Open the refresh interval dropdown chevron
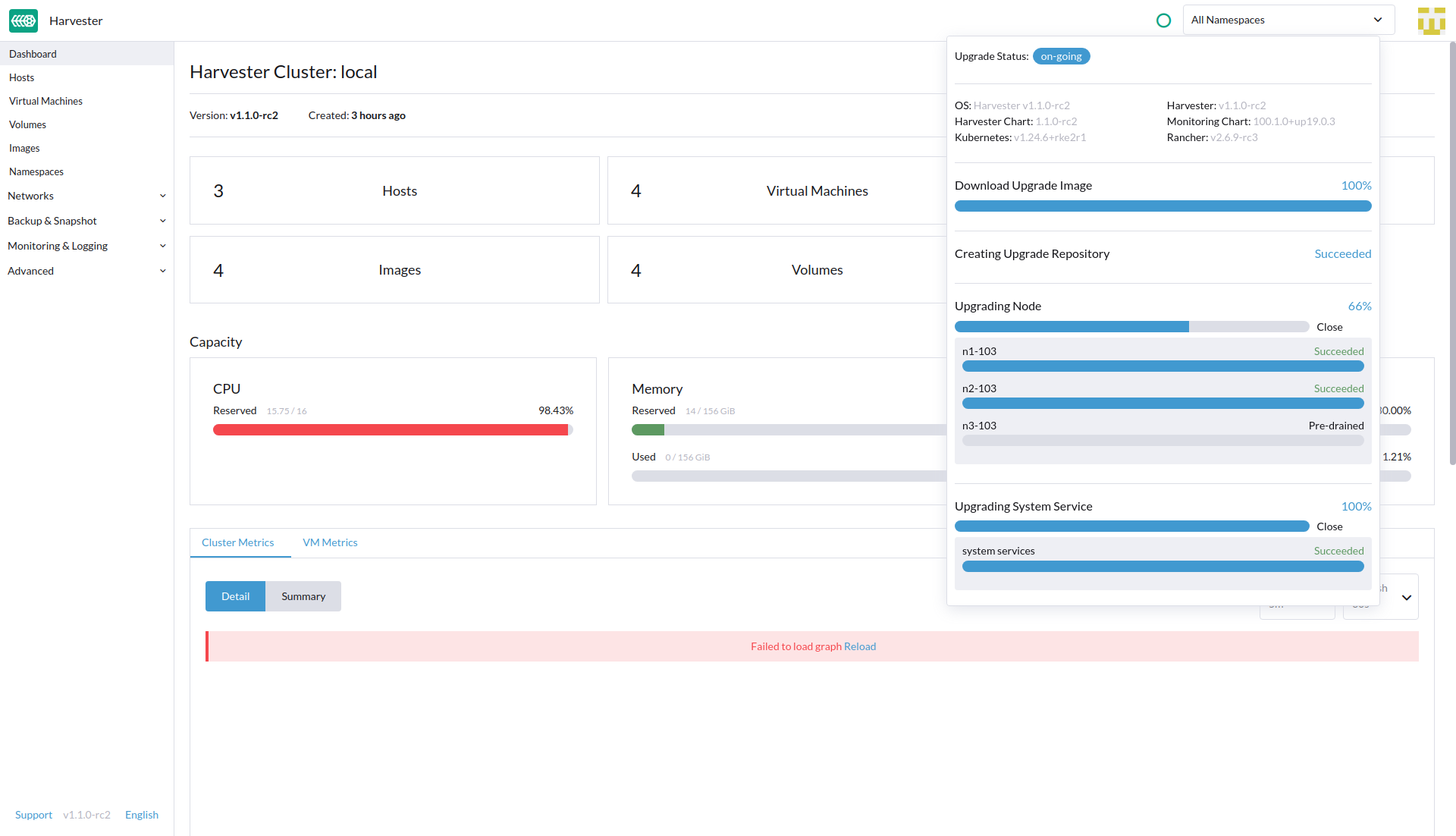The width and height of the screenshot is (1456, 836). pyautogui.click(x=1406, y=598)
